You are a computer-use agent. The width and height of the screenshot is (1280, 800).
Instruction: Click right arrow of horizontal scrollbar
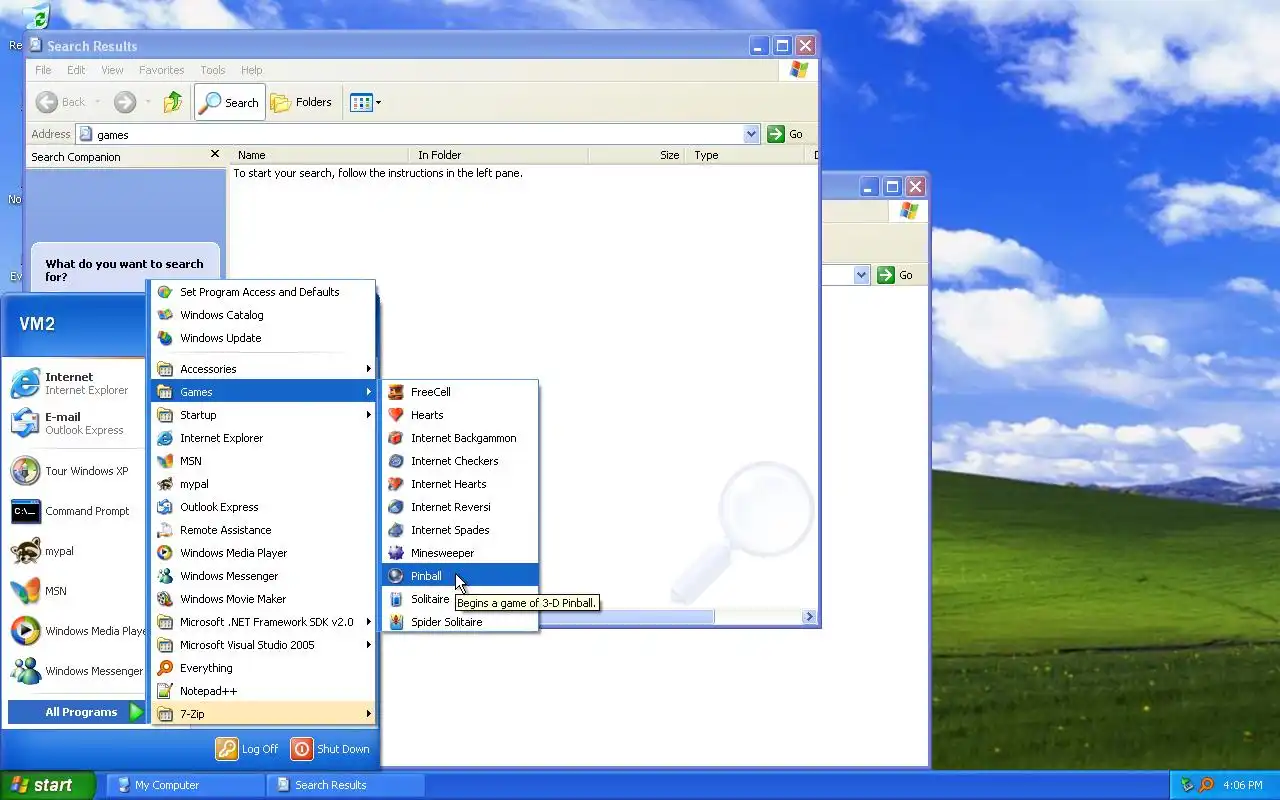pos(809,617)
